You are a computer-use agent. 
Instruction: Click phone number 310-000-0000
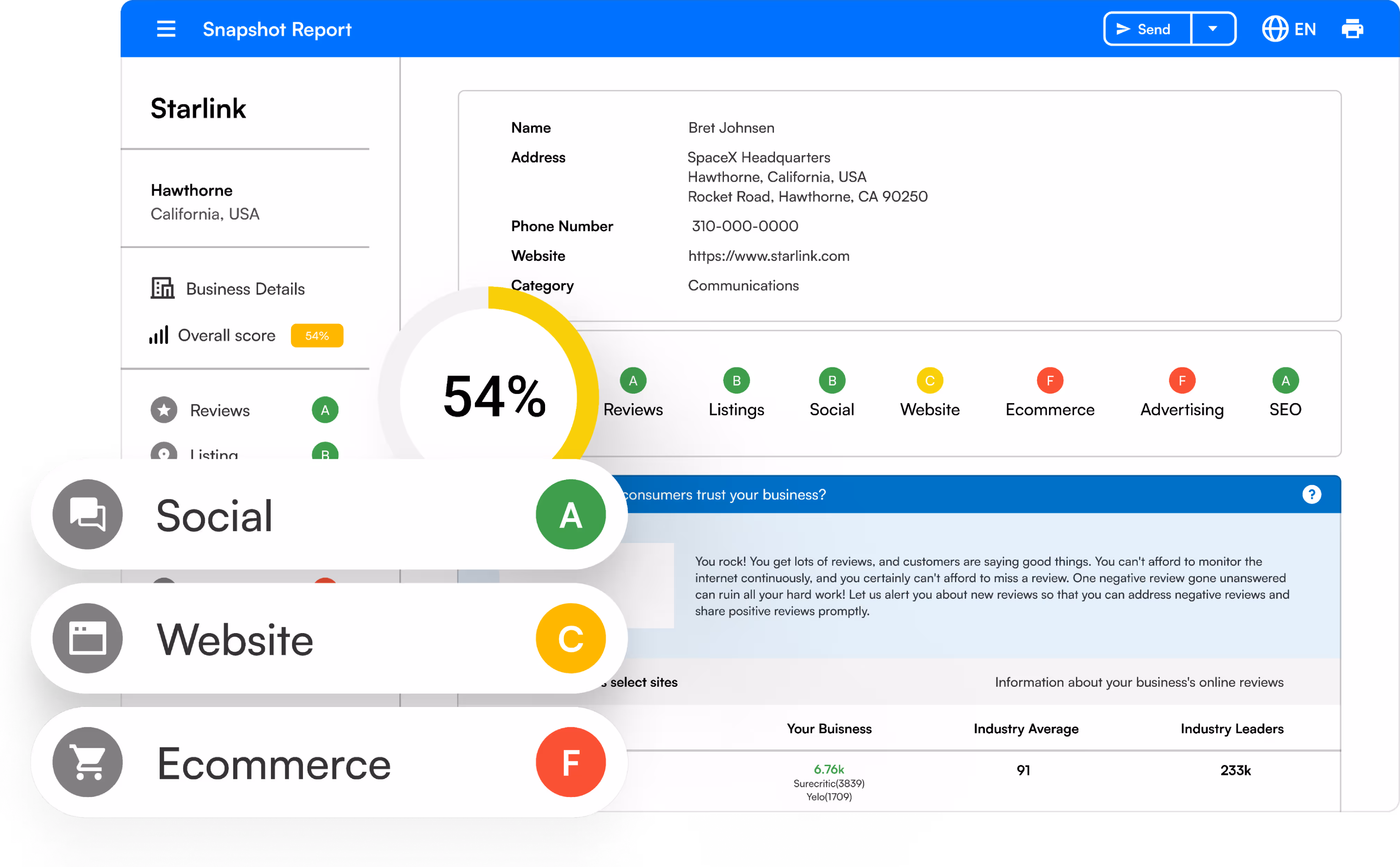(x=745, y=226)
